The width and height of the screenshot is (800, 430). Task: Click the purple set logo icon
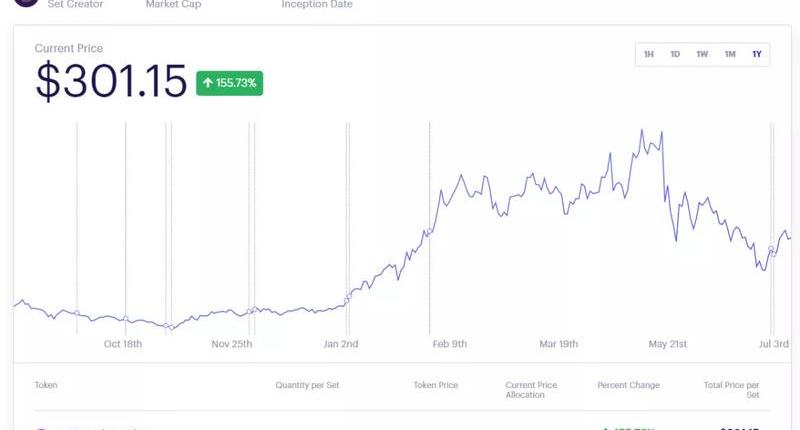click(x=24, y=4)
